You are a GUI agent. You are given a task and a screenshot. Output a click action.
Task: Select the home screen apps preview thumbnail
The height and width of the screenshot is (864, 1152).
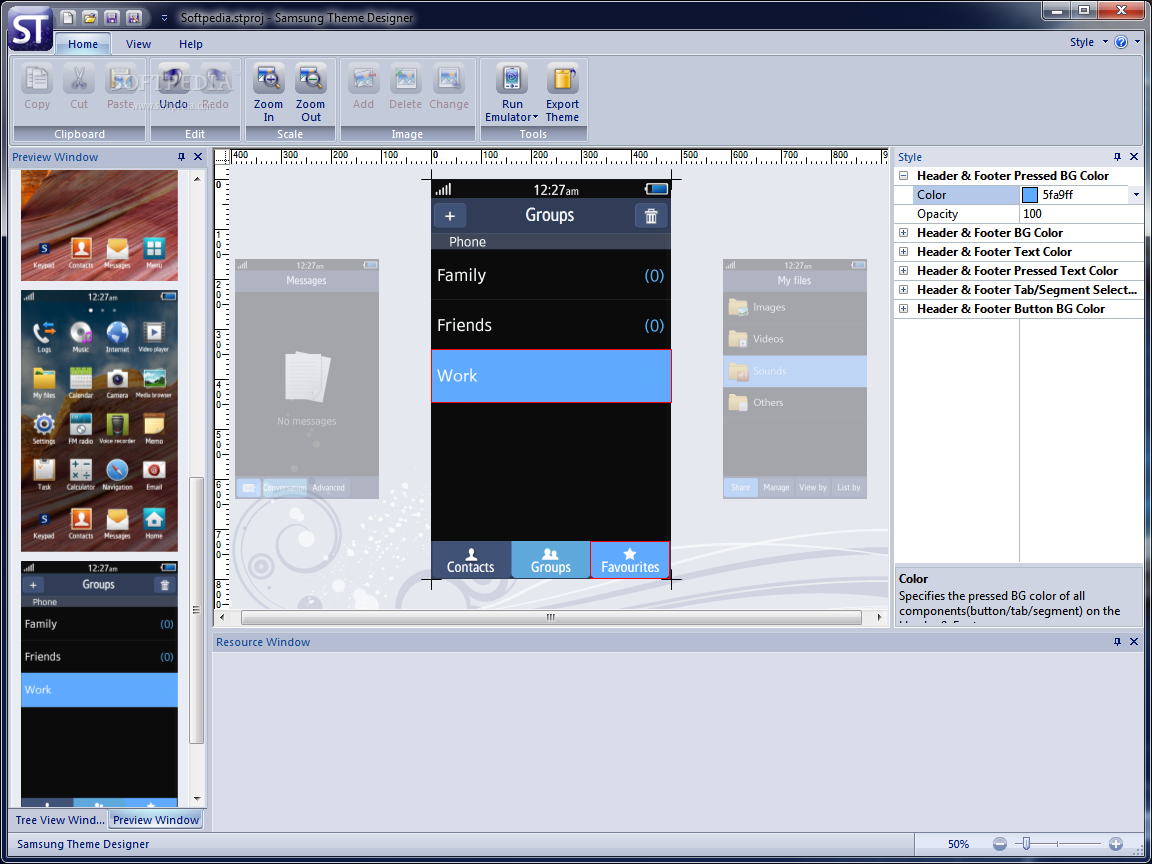99,420
